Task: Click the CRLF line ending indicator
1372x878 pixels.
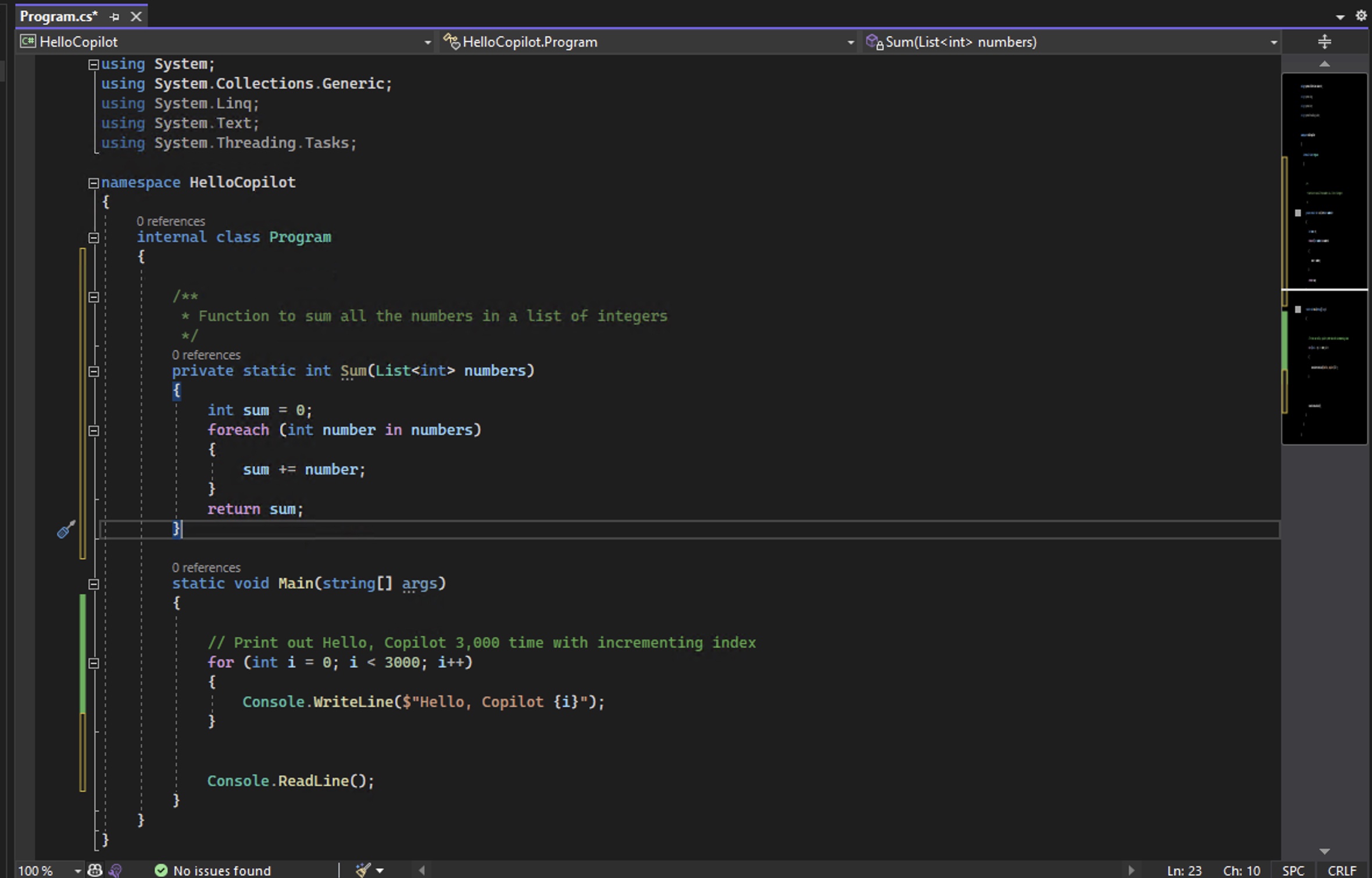Action: coord(1342,870)
